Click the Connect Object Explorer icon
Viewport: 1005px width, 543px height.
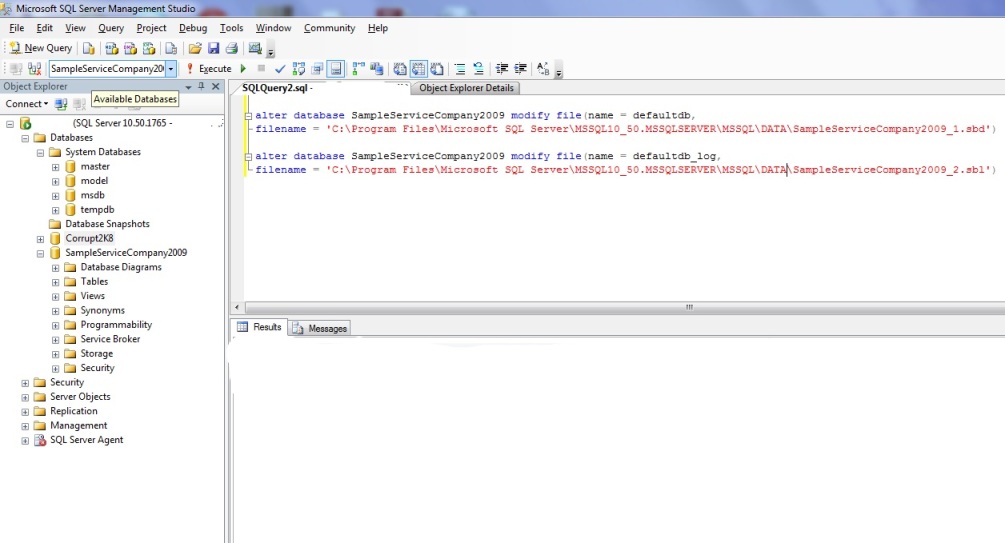coord(61,104)
